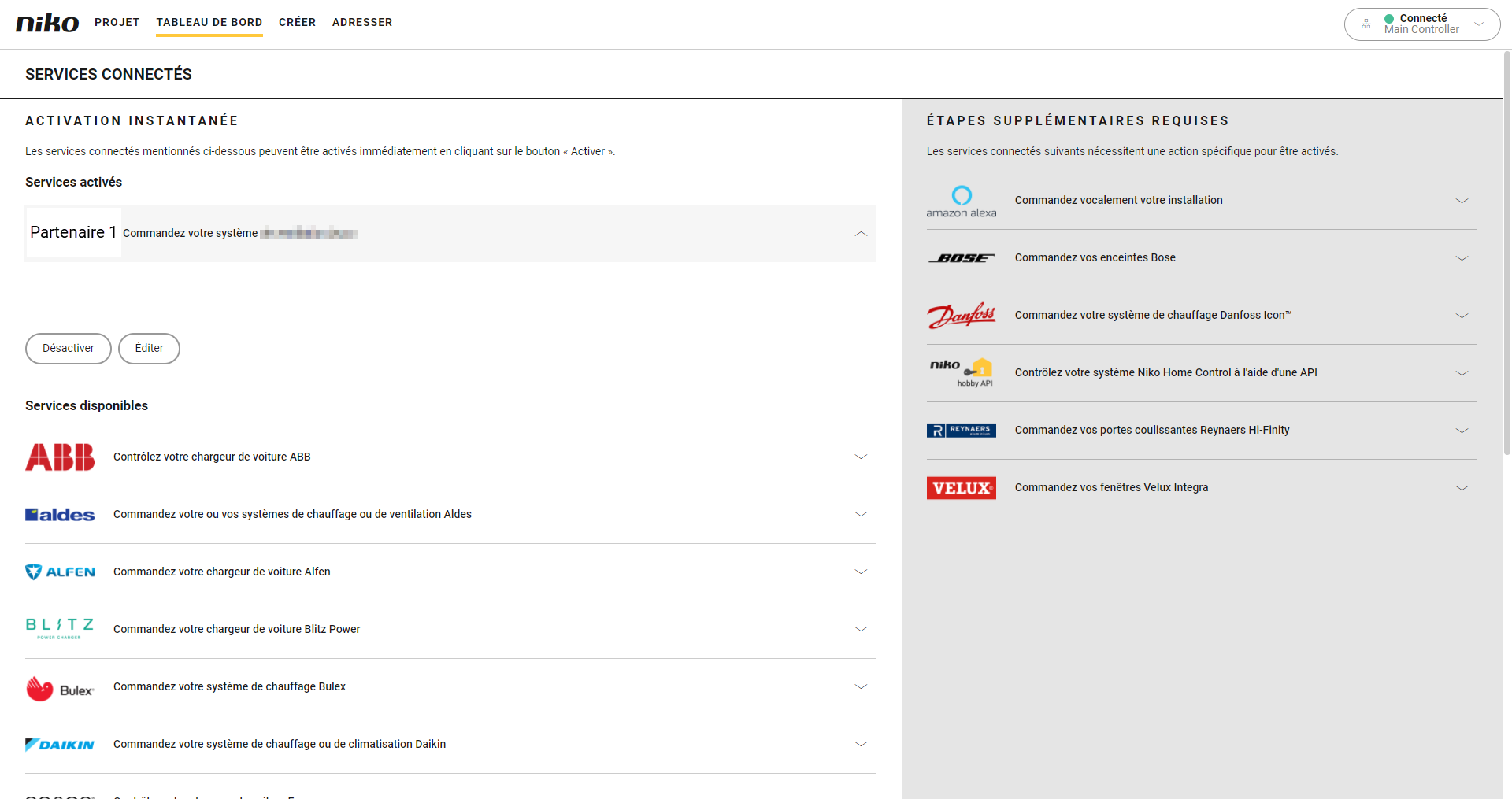Click the Velux logo icon
Viewport: 1512px width, 799px height.
click(x=961, y=488)
